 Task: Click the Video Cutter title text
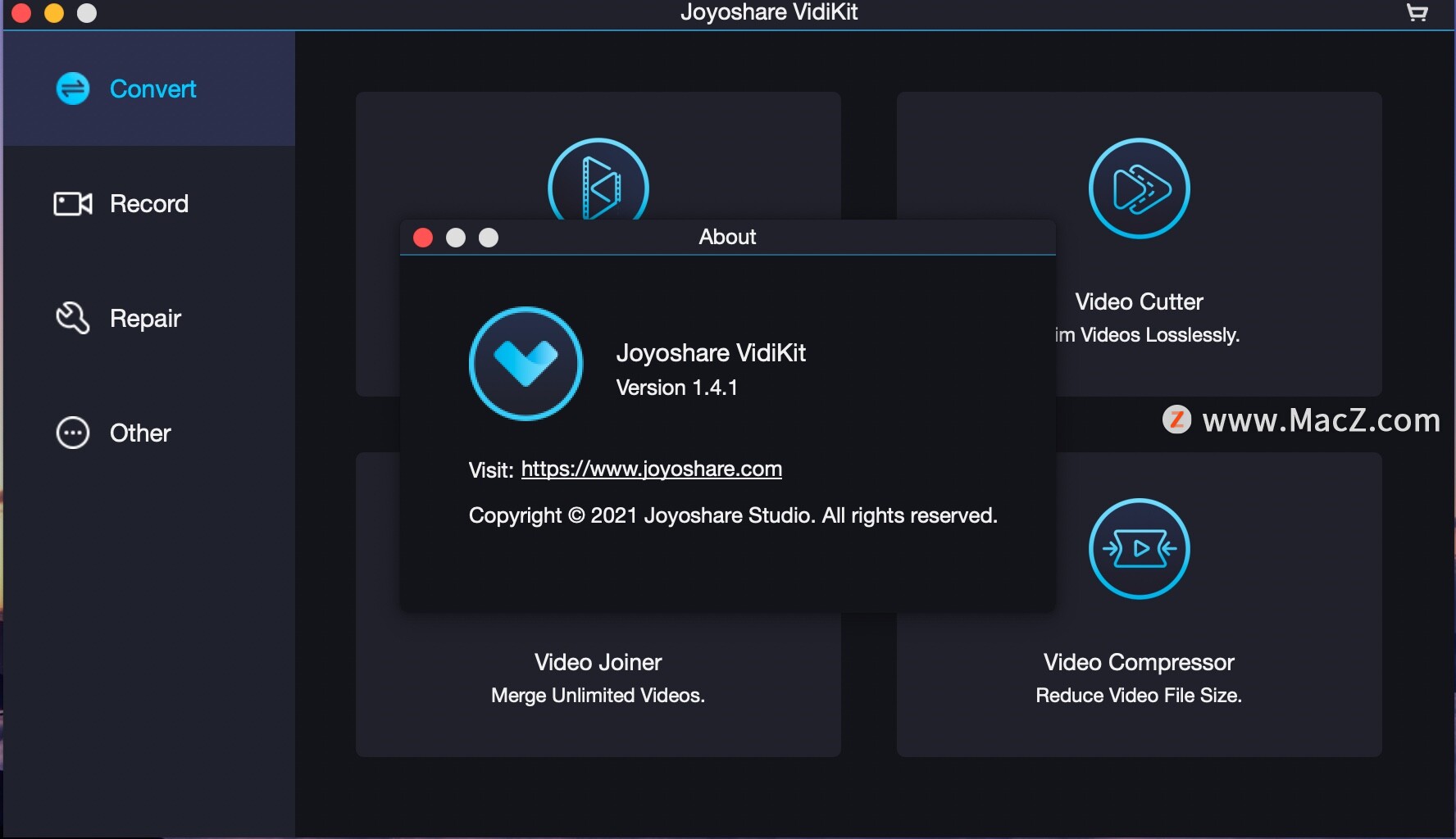pos(1139,302)
